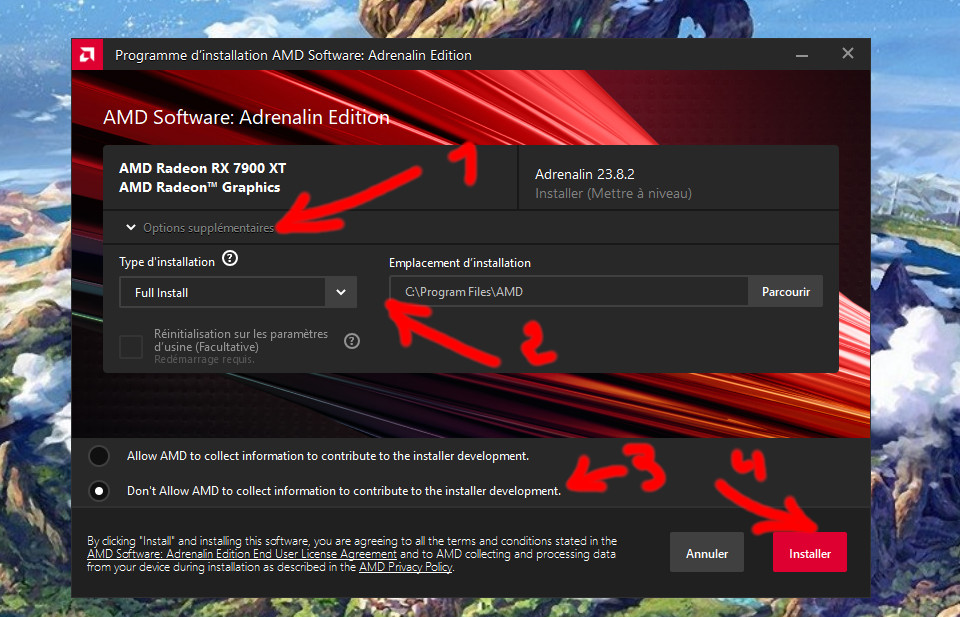Select Don't Allow AMD to collect radio

tap(99, 491)
